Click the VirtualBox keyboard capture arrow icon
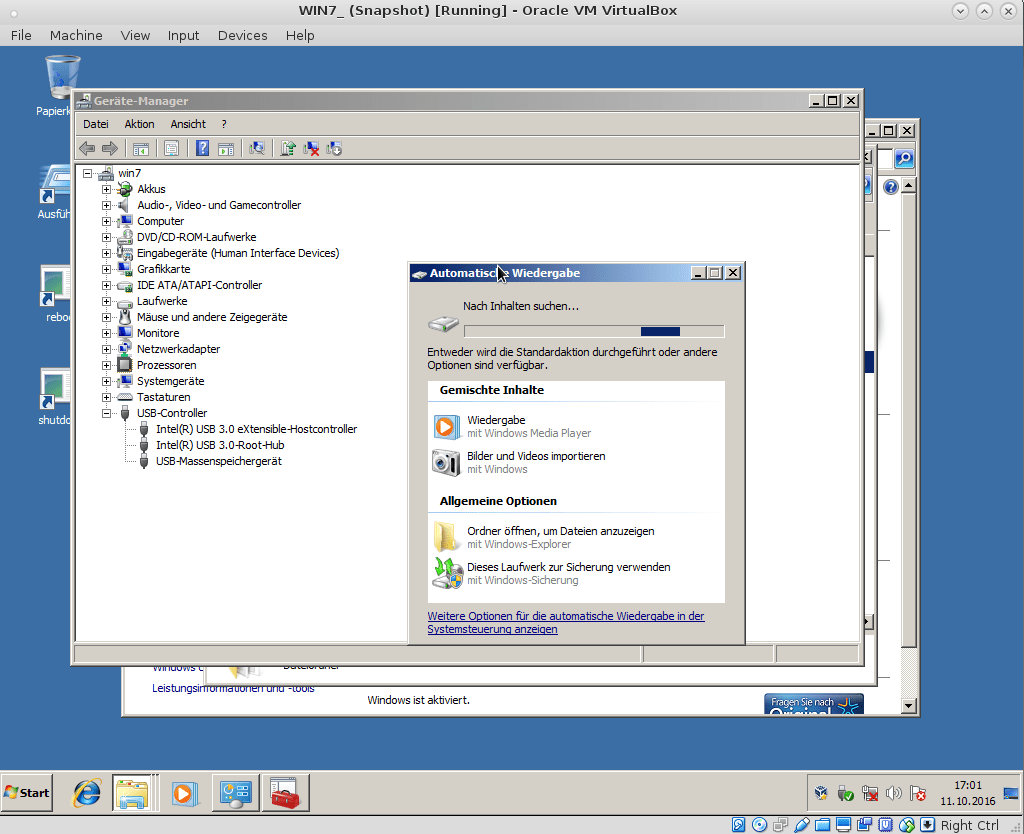The image size is (1024, 834). click(927, 825)
